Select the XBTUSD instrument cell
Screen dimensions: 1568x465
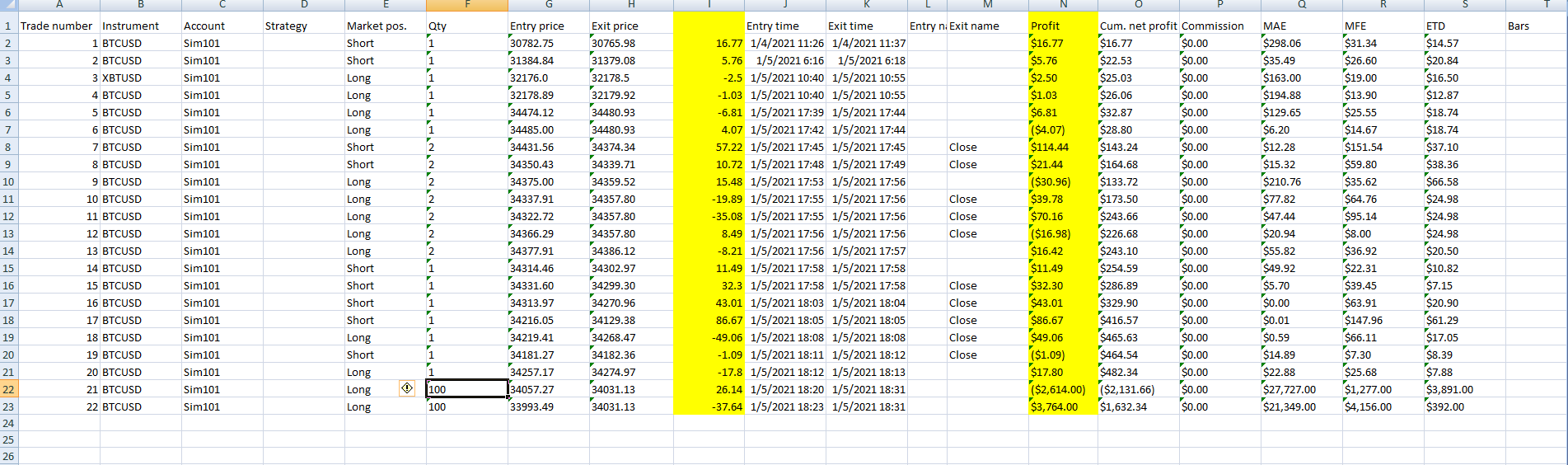140,77
